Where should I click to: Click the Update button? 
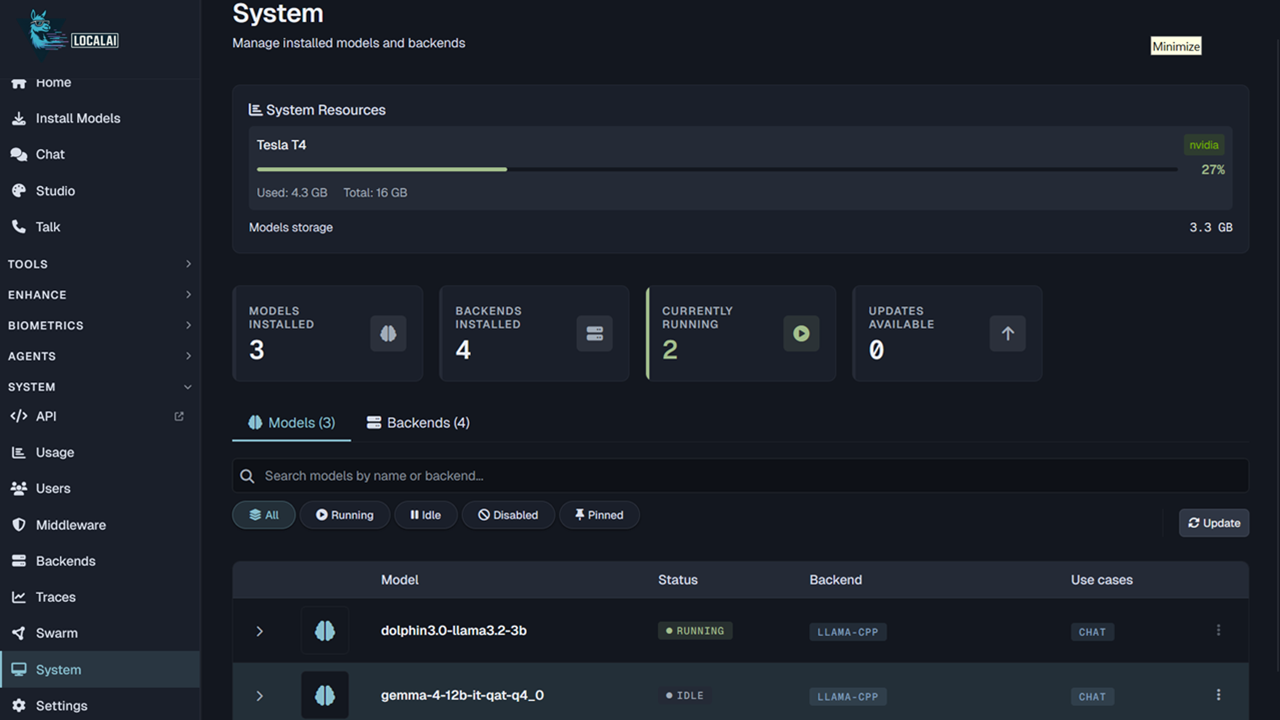[1214, 523]
